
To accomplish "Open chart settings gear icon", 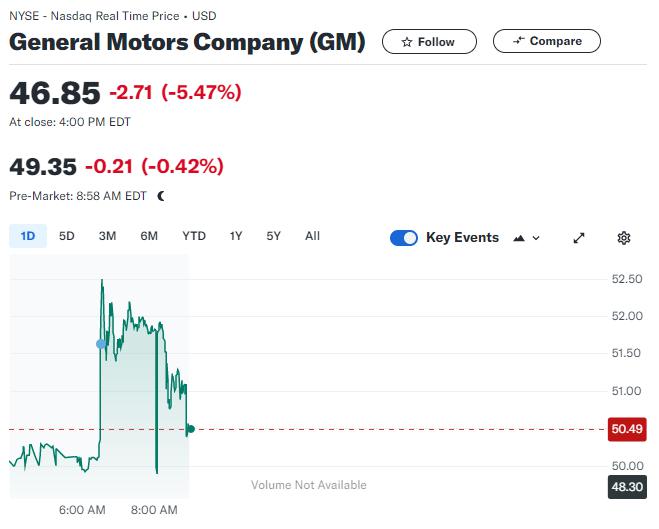I will [x=624, y=238].
